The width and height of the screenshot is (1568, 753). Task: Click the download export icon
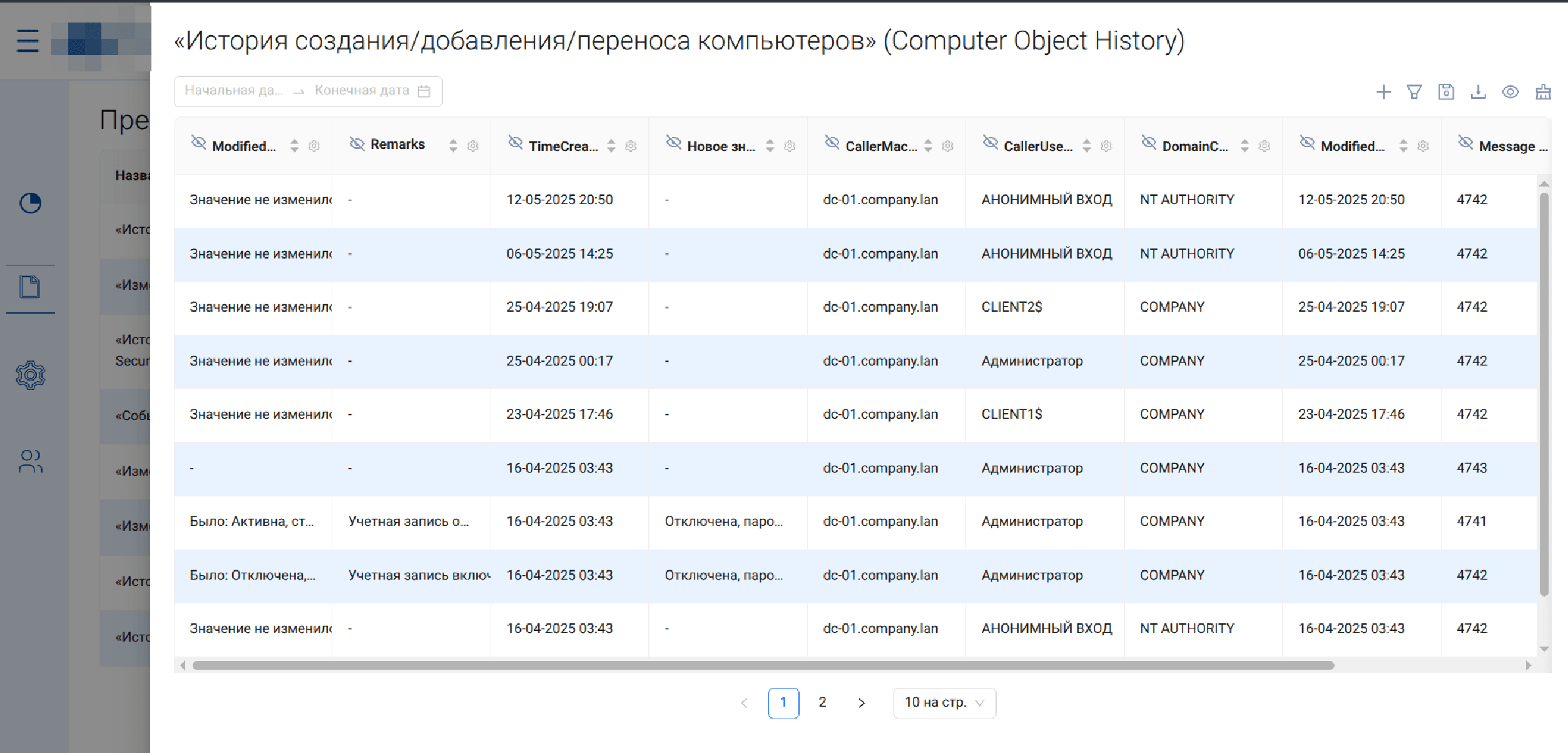(x=1478, y=92)
